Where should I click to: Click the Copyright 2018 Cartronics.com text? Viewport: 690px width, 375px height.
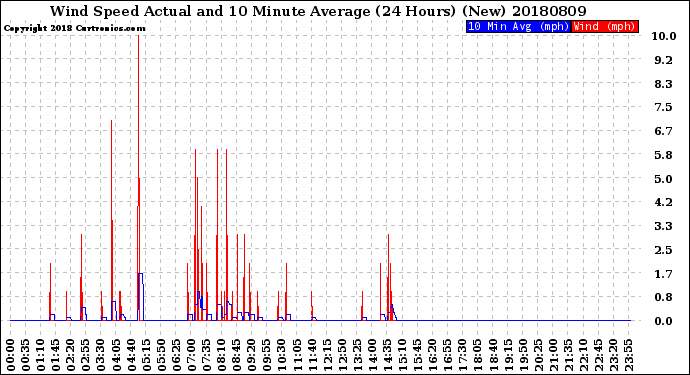[x=74, y=29]
